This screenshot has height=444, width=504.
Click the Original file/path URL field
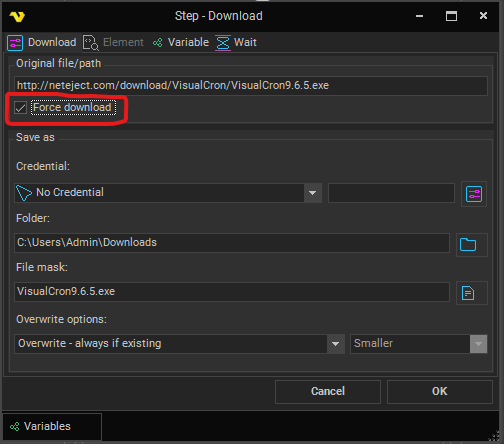[251, 85]
